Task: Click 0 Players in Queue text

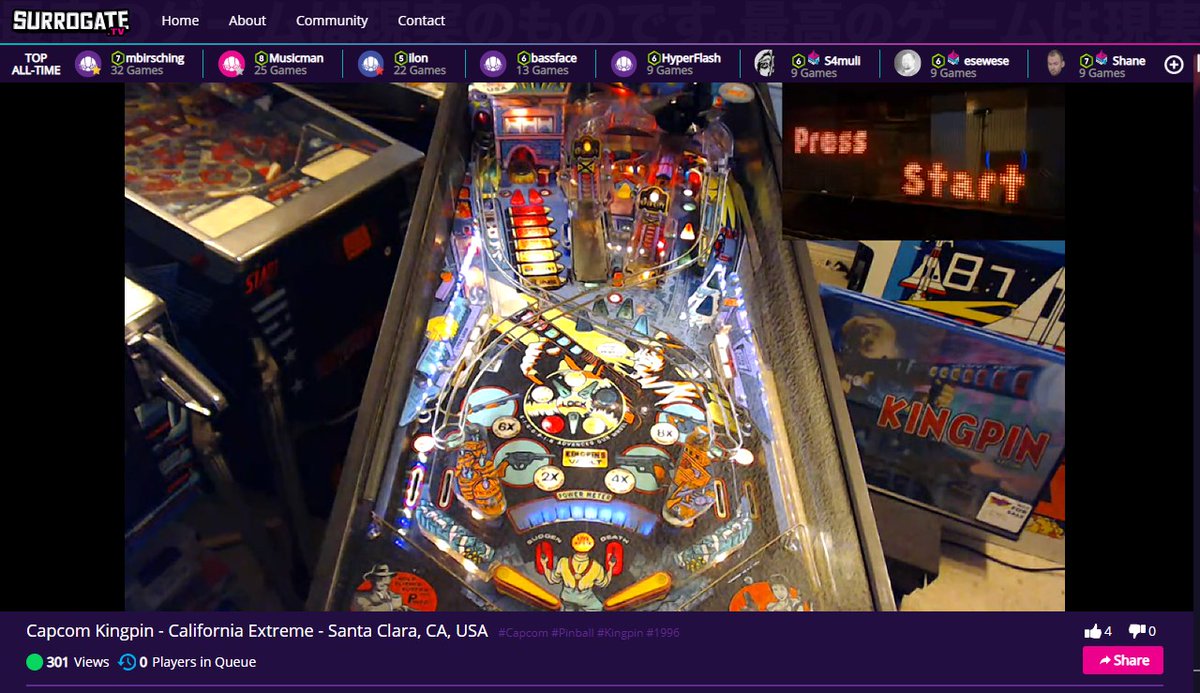Action: pos(197,662)
